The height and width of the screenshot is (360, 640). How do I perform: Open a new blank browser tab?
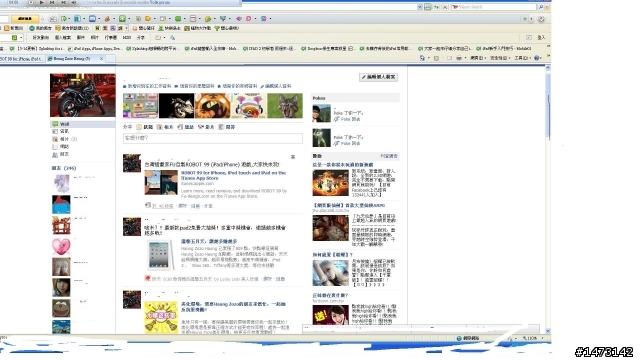click(110, 59)
